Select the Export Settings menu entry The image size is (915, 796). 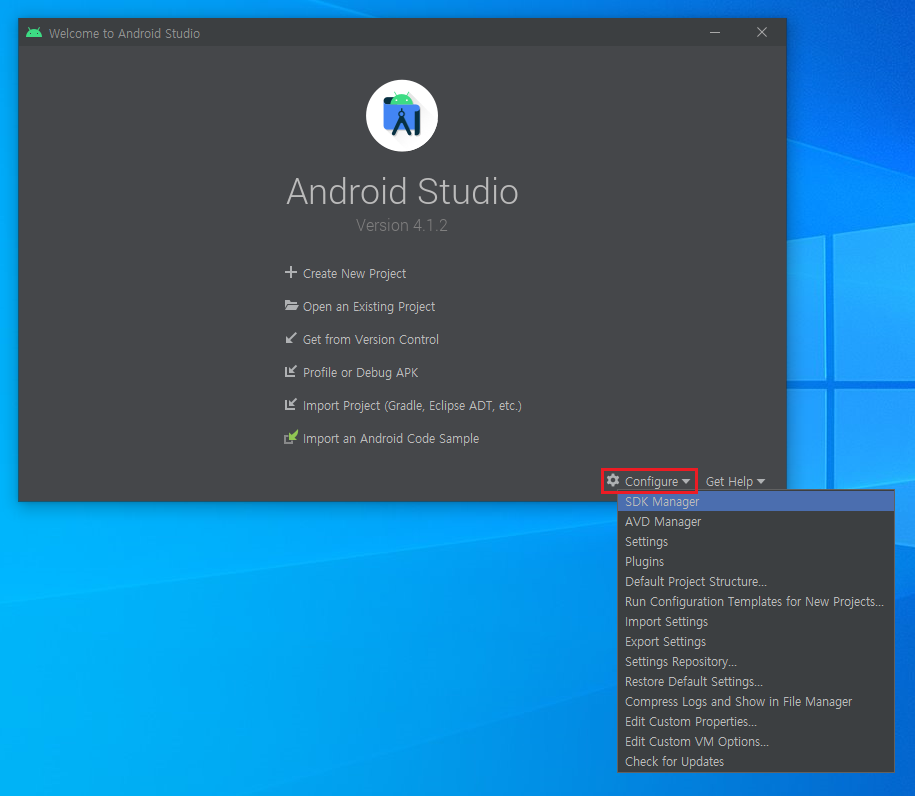[x=756, y=641]
